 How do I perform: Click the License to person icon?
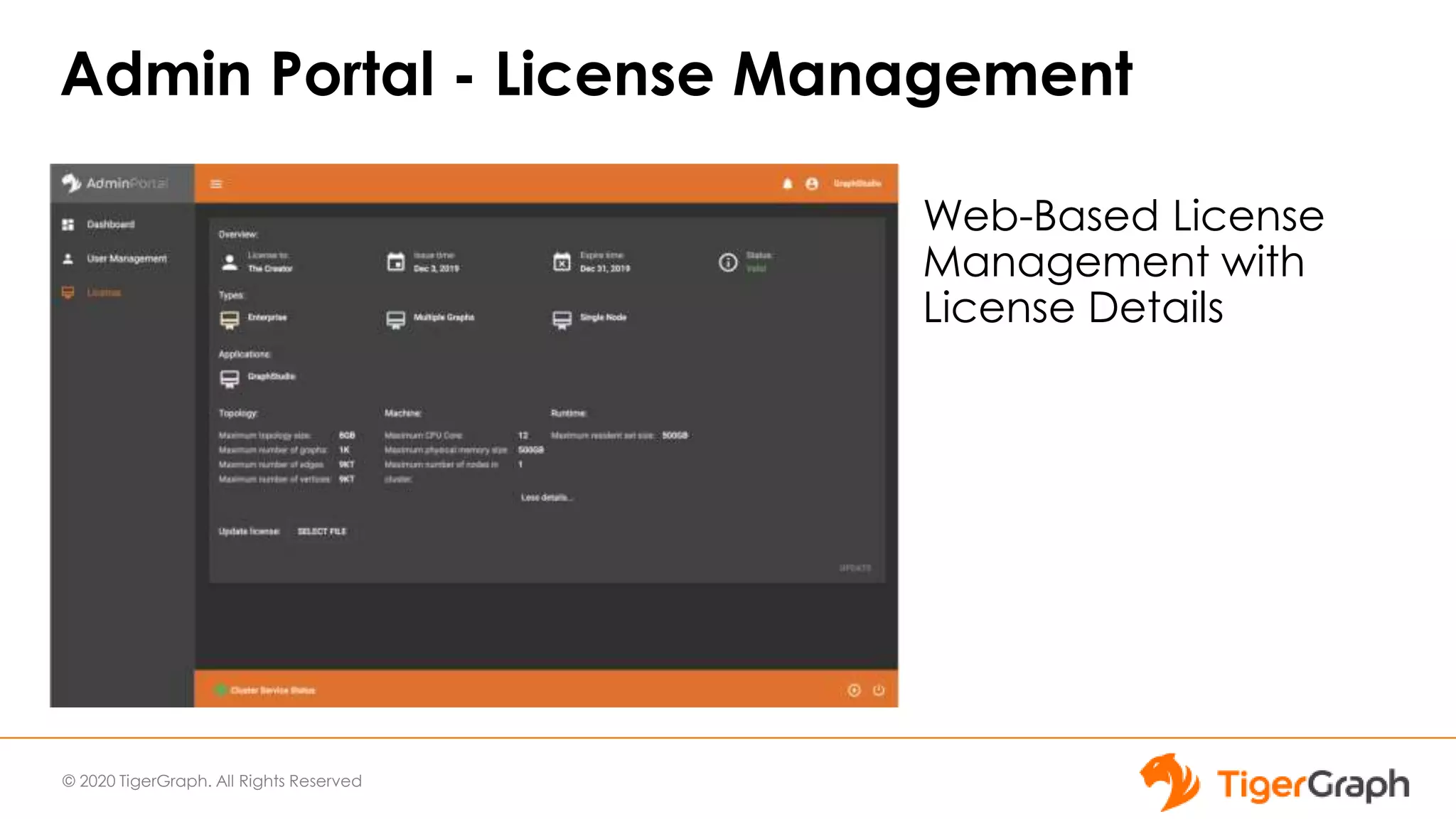pos(230,262)
